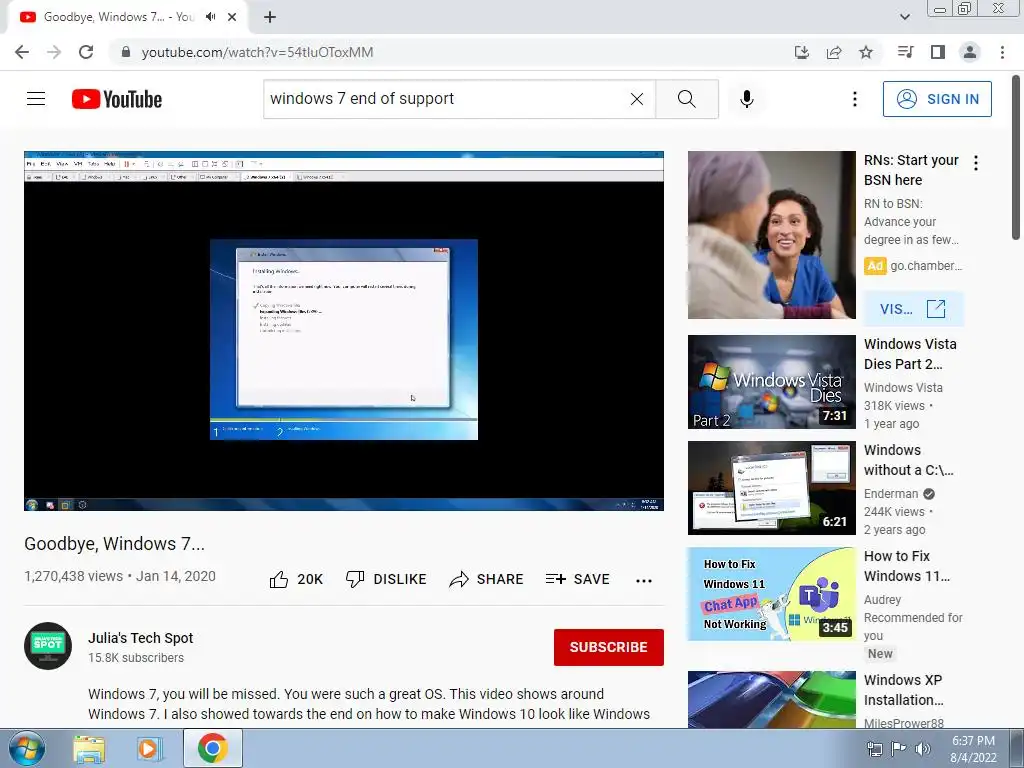Click the video title Goodbye, Windows 7
This screenshot has height=768, width=1024.
(114, 543)
